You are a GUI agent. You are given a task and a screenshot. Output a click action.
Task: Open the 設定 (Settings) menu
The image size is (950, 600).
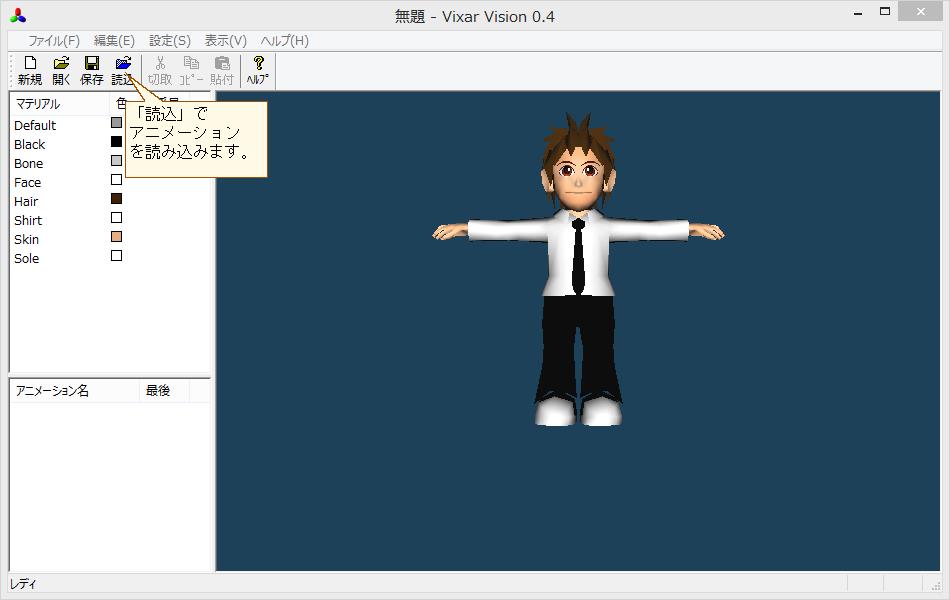(x=168, y=40)
